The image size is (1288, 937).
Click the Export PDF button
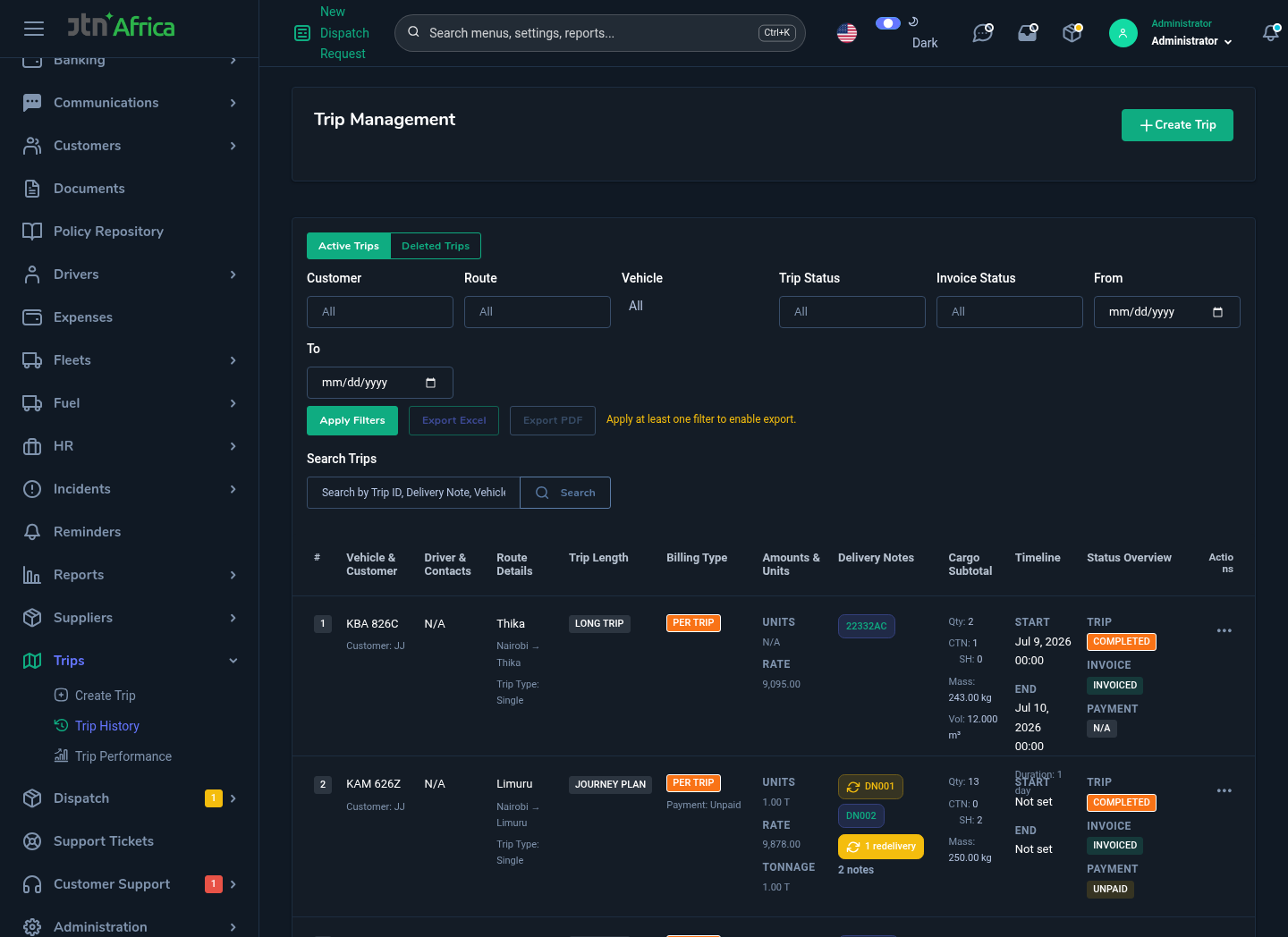553,420
